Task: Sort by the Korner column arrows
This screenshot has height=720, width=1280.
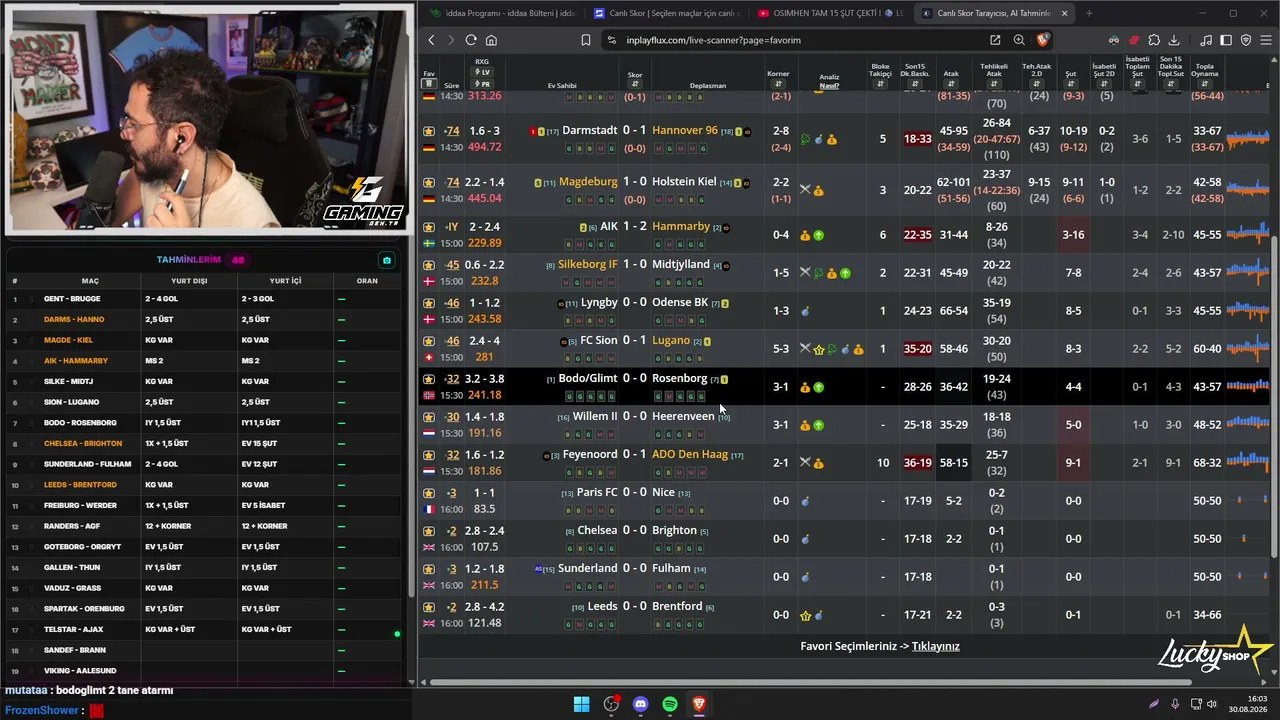Action: coord(778,84)
